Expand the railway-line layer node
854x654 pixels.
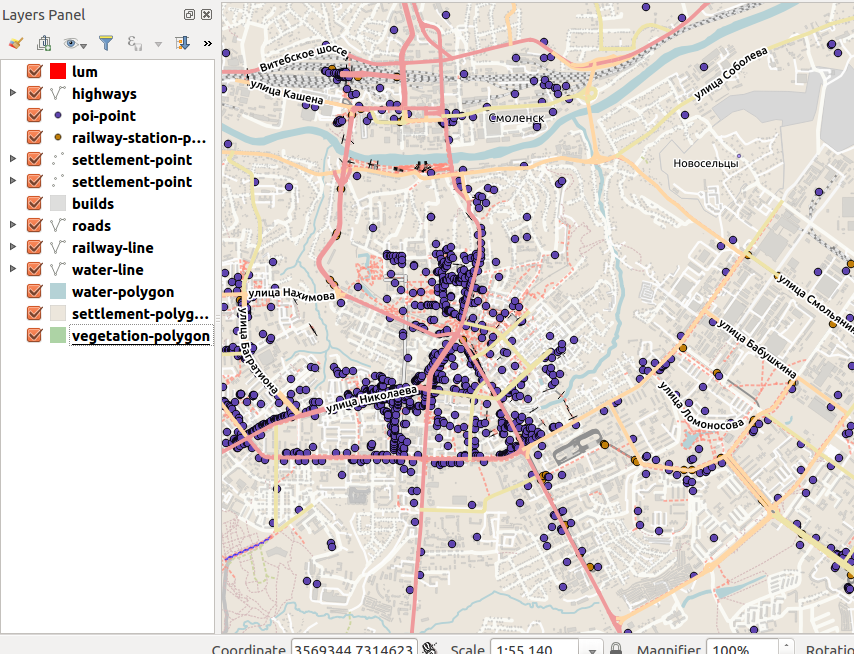12,248
